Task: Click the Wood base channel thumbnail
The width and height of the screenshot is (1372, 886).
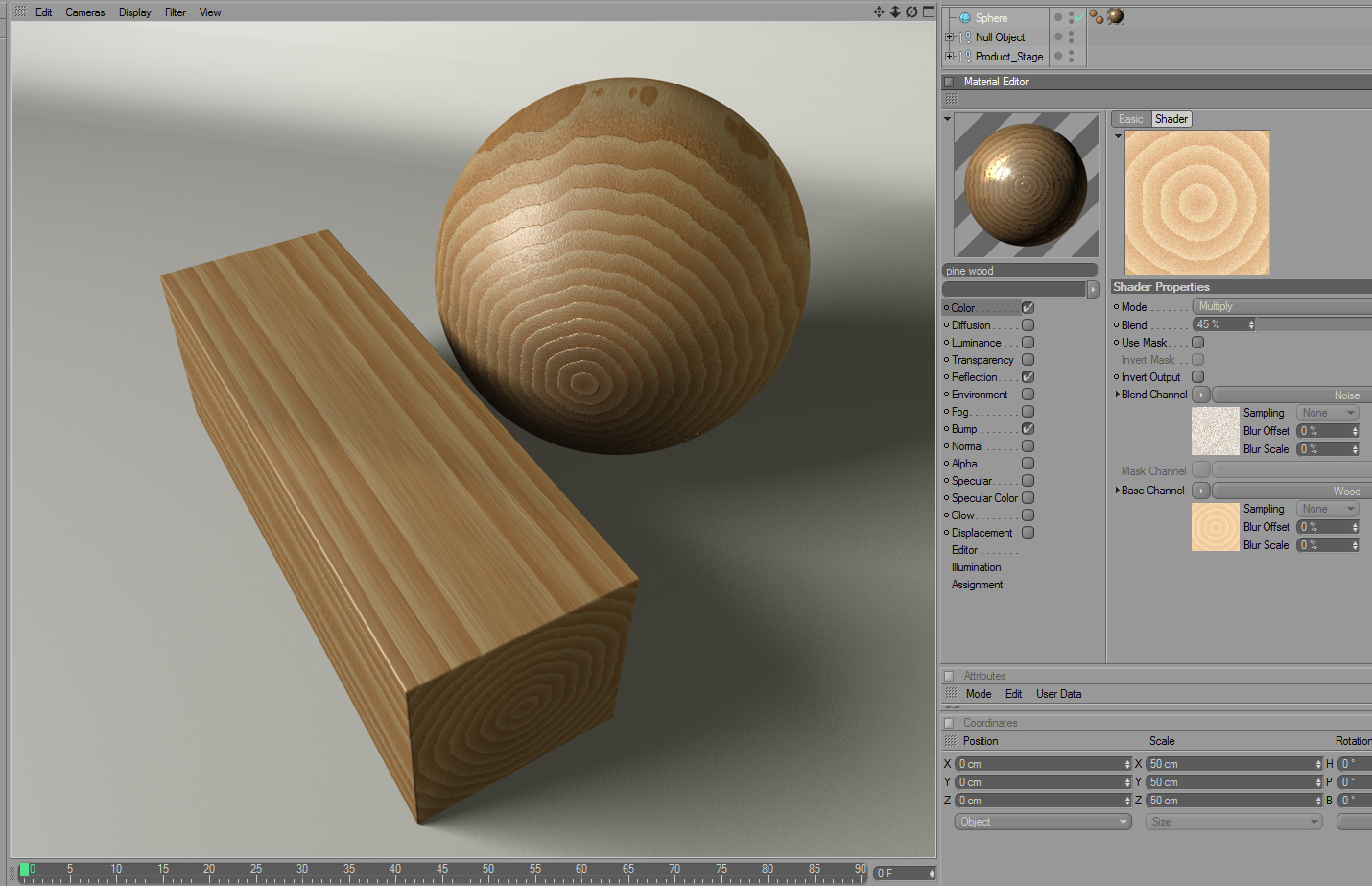Action: (1216, 527)
